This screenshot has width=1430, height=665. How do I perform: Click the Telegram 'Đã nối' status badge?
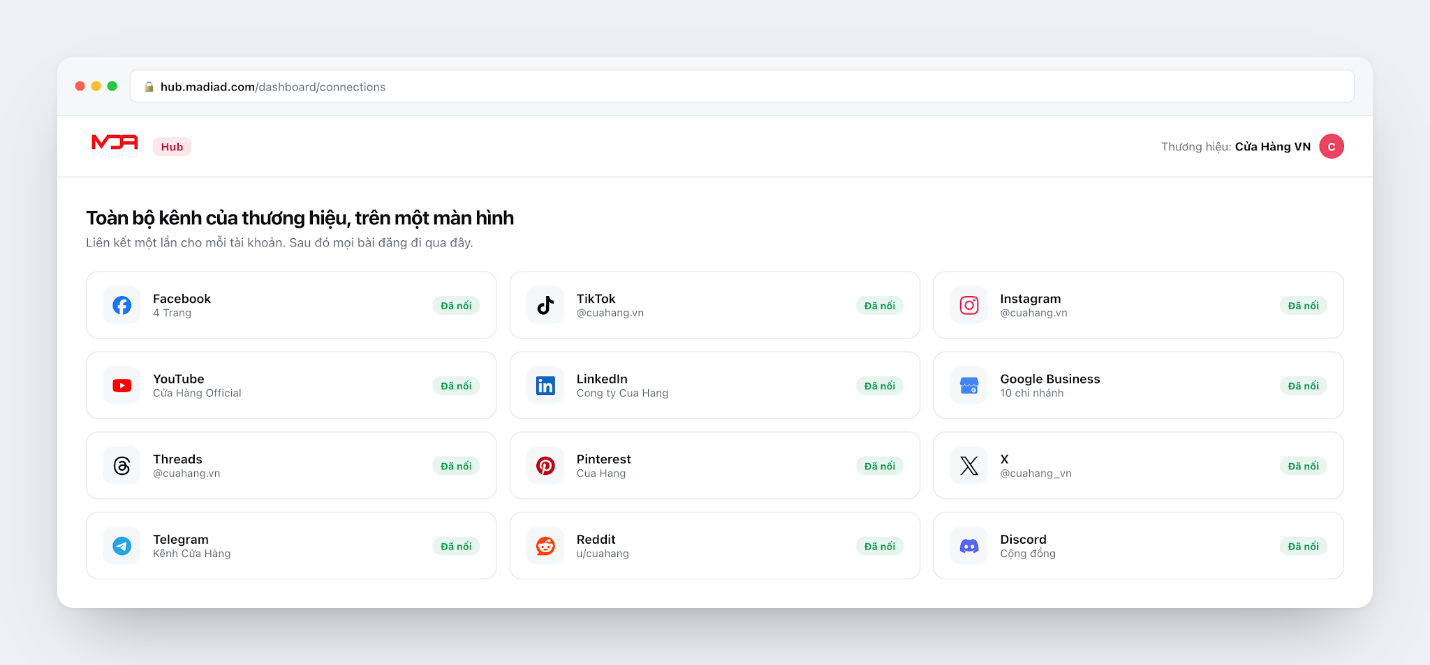pos(456,546)
